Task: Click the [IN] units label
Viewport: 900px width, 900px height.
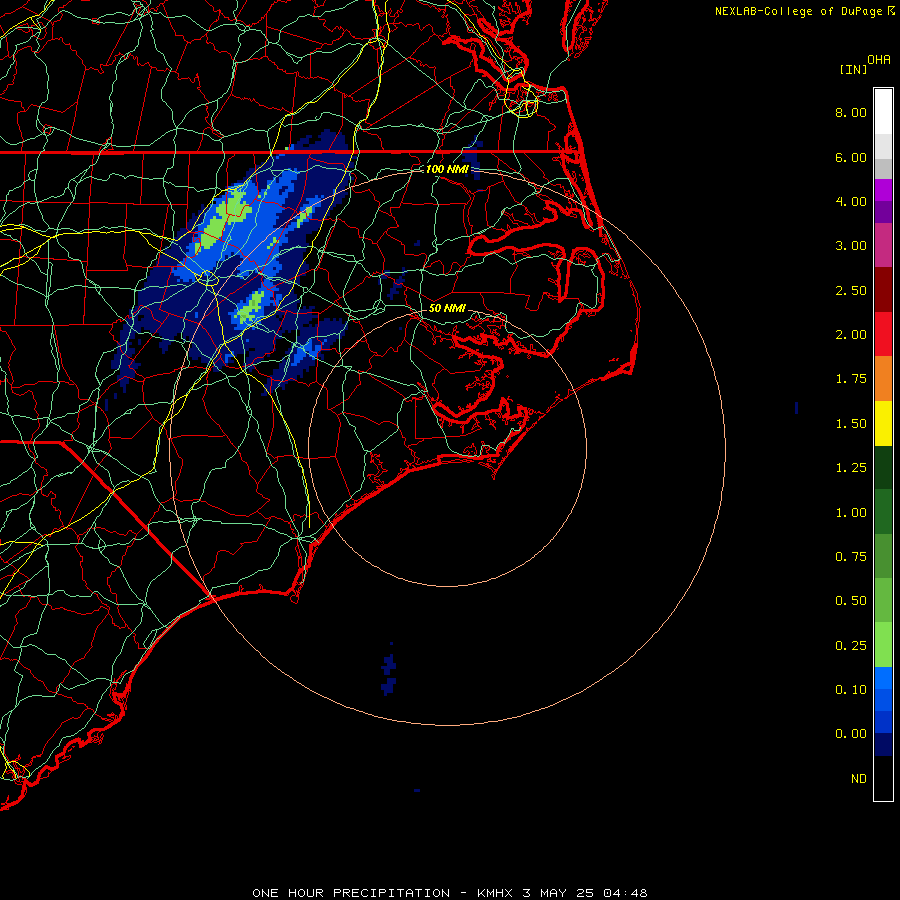Action: pos(854,69)
